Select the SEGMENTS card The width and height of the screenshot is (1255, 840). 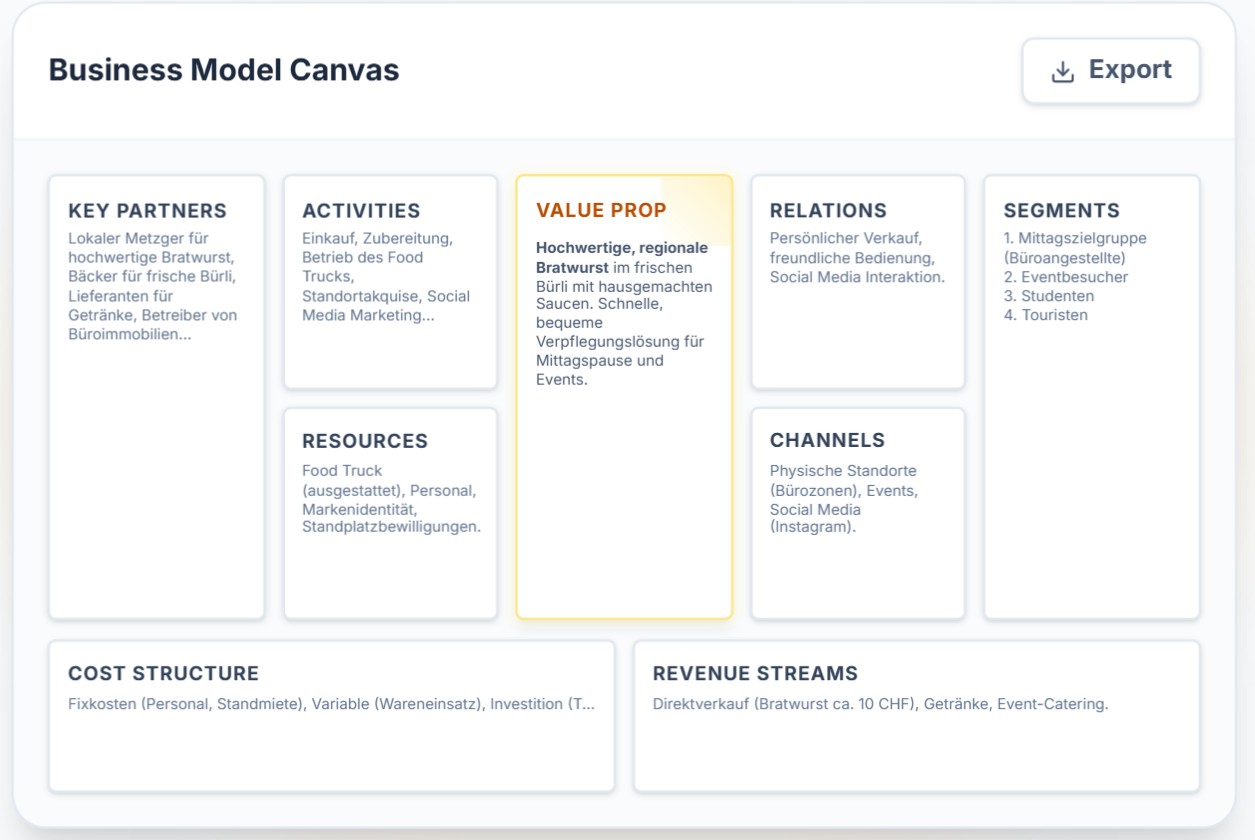tap(1091, 395)
